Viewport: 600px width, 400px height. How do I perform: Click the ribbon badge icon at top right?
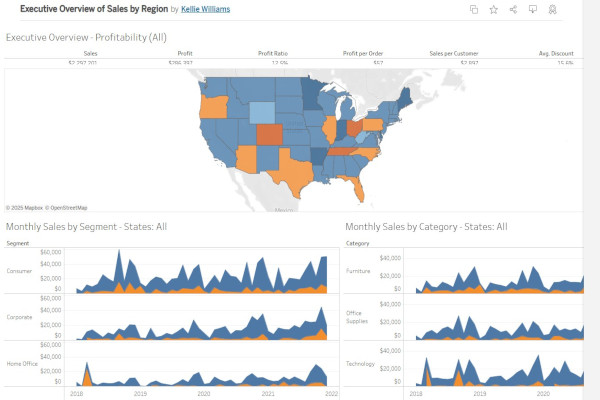coord(552,9)
